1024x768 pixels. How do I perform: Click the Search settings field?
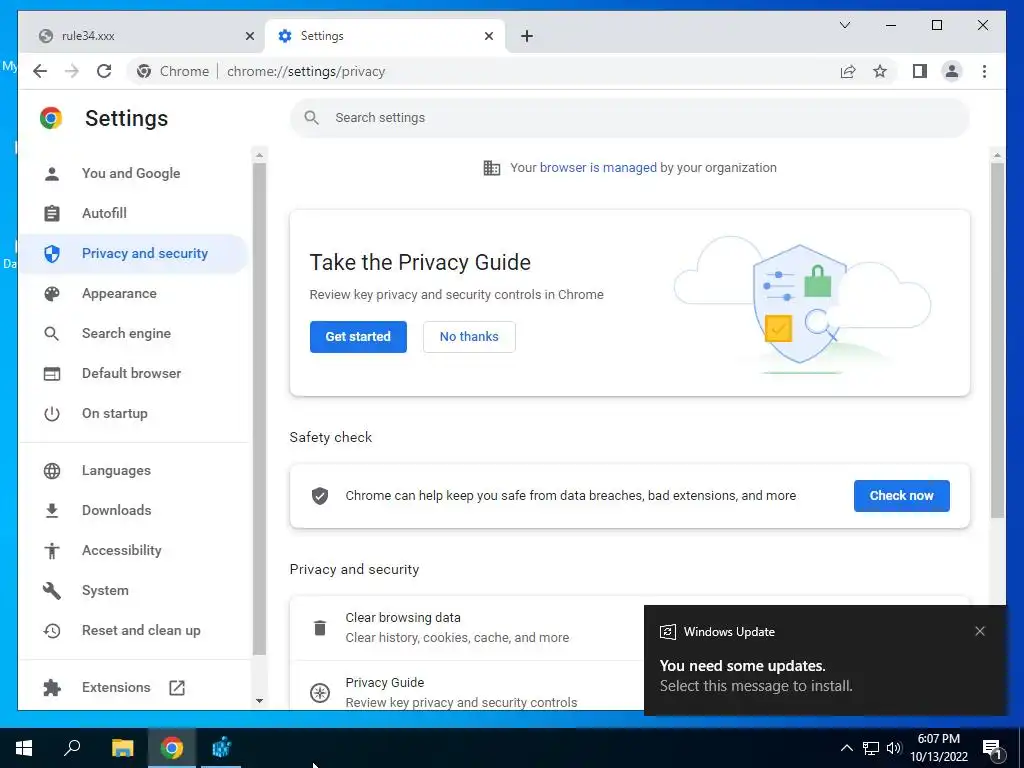[x=630, y=118]
